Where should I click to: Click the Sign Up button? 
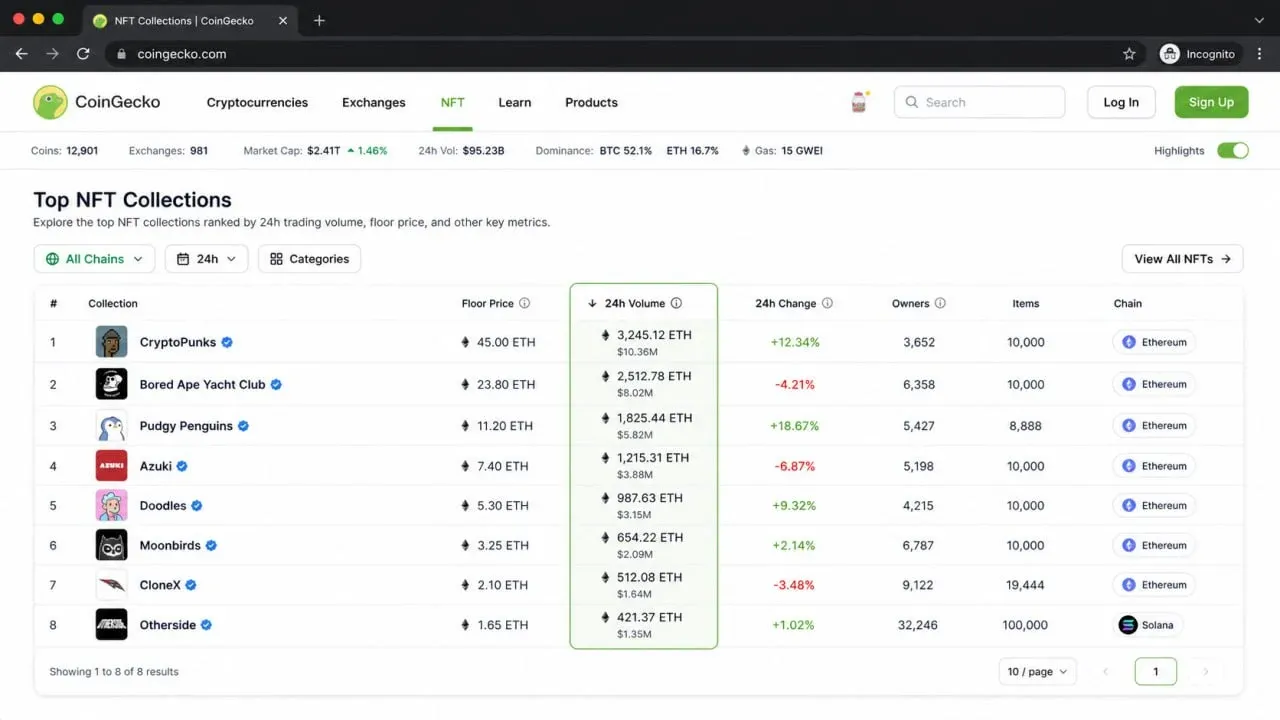1211,102
